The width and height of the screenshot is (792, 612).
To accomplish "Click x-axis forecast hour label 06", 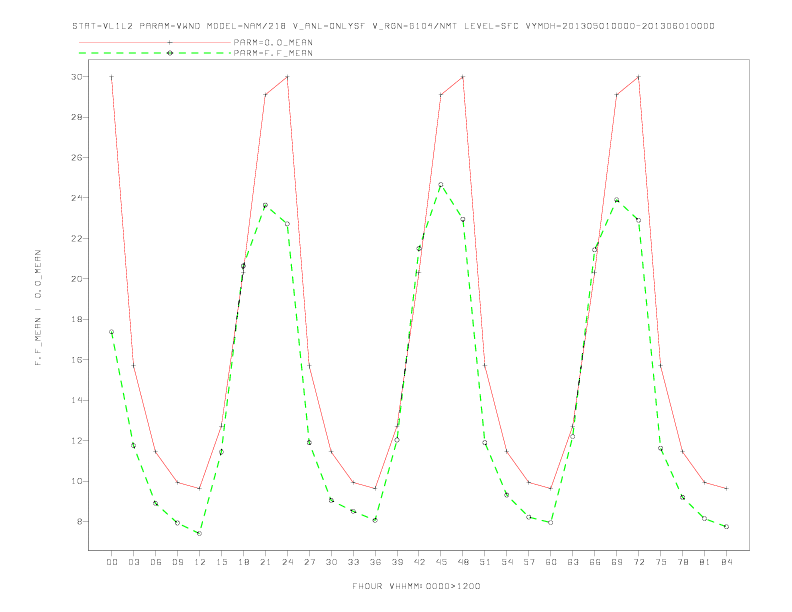I will [156, 562].
